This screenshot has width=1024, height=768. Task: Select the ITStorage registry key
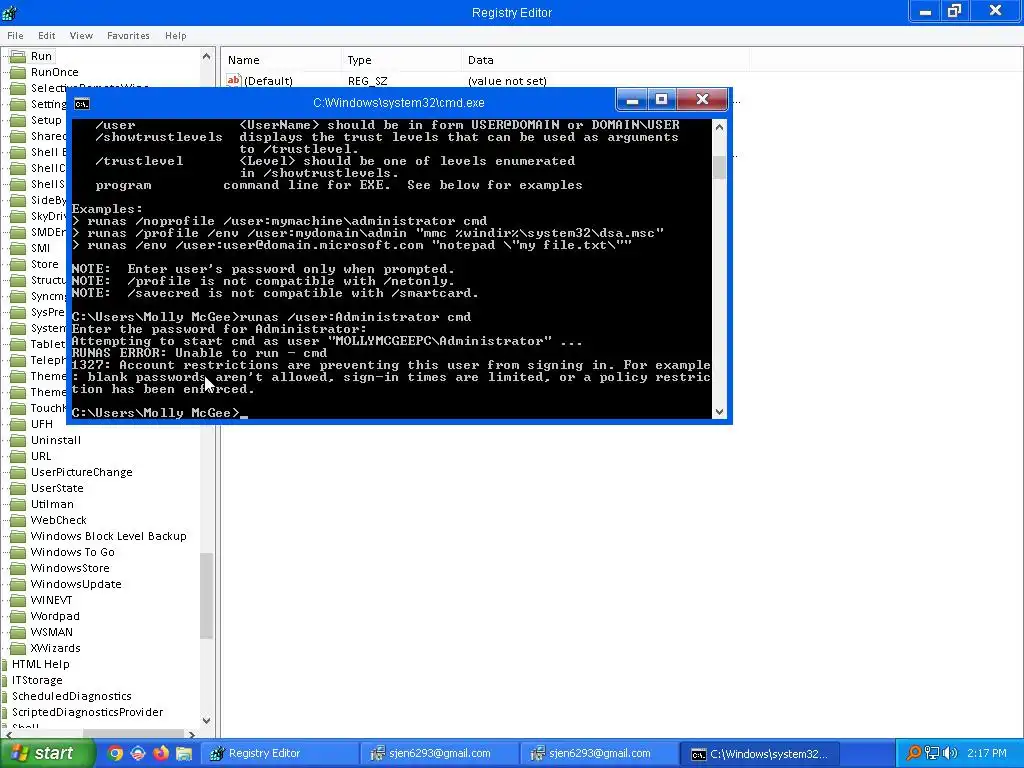37,680
